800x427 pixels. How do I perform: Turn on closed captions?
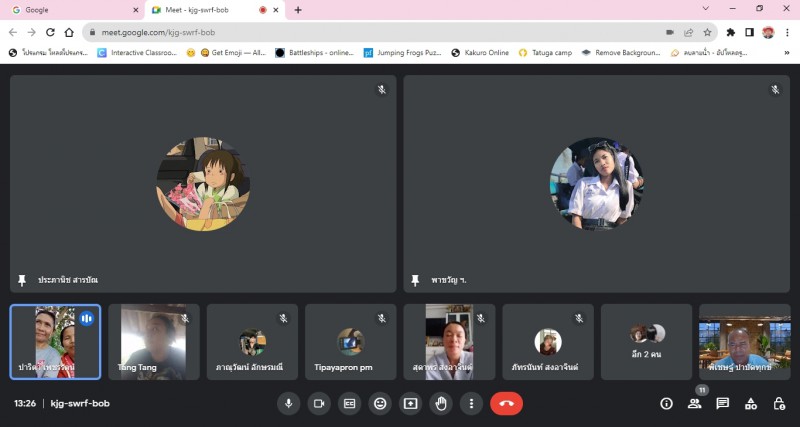(350, 403)
